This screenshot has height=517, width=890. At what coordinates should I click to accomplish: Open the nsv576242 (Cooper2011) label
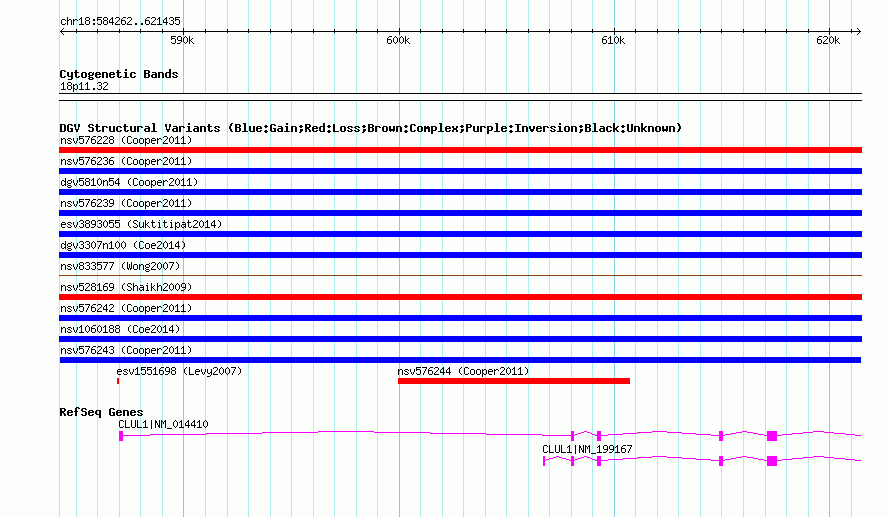(x=126, y=308)
